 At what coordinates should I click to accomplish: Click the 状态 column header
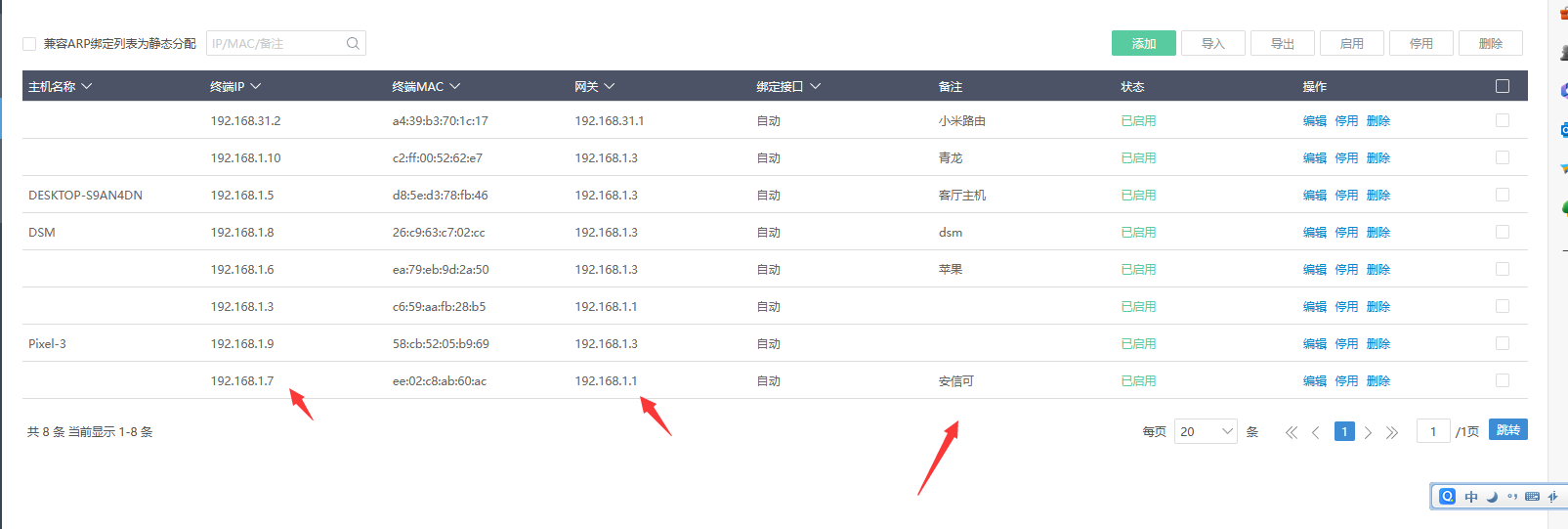pyautogui.click(x=1132, y=87)
